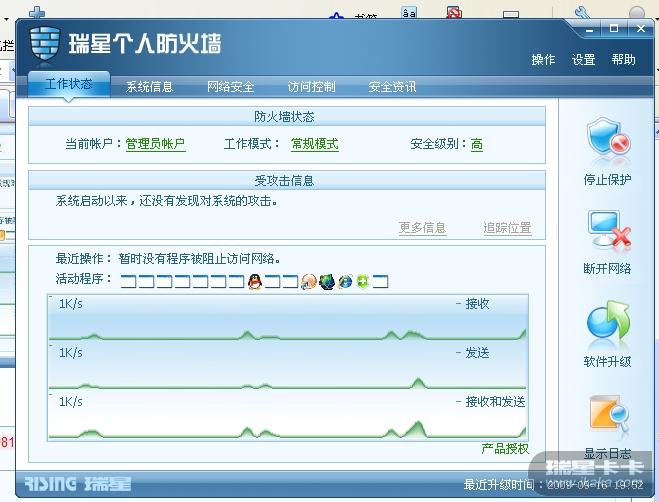The width and height of the screenshot is (659, 502).
Task: Click the 瑞星个人防火墙 title text
Action: point(145,43)
